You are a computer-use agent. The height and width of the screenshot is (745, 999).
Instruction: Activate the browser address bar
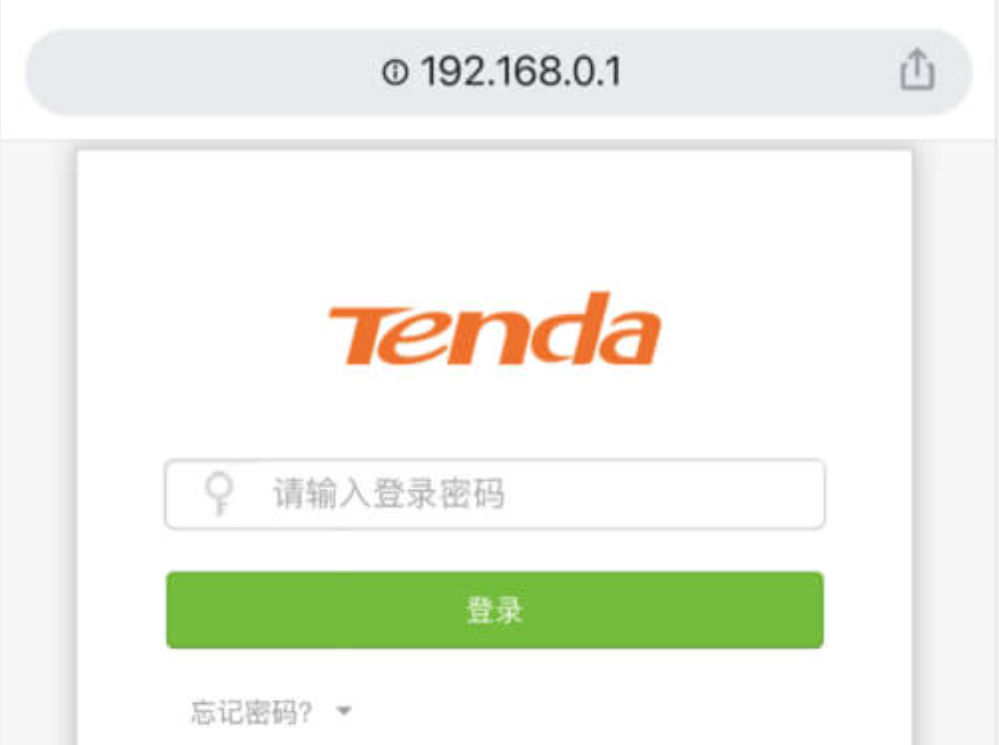point(498,71)
